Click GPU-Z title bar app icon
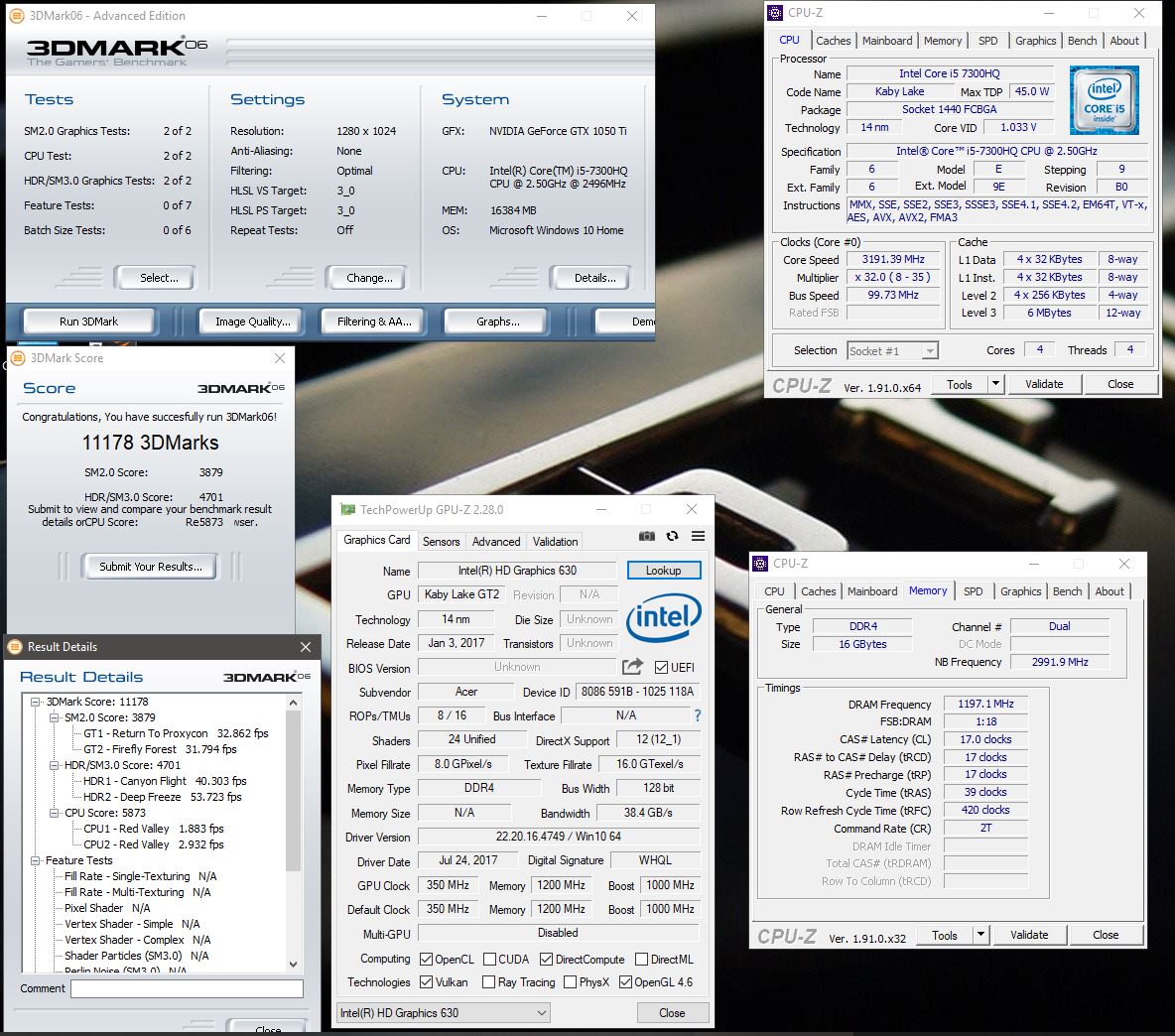This screenshot has height=1036, width=1175. point(347,509)
